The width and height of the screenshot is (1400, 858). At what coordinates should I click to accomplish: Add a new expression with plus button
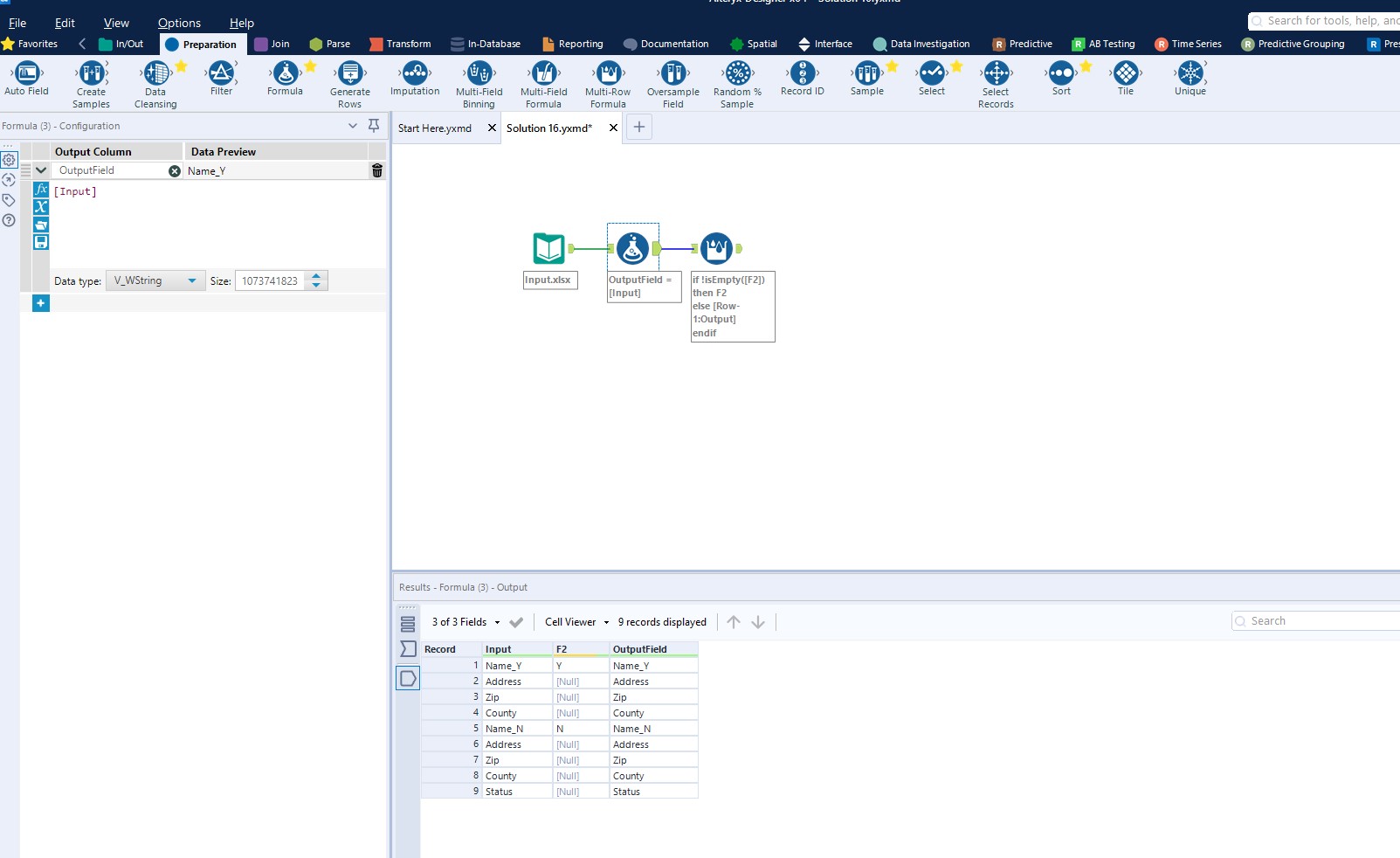[x=41, y=303]
